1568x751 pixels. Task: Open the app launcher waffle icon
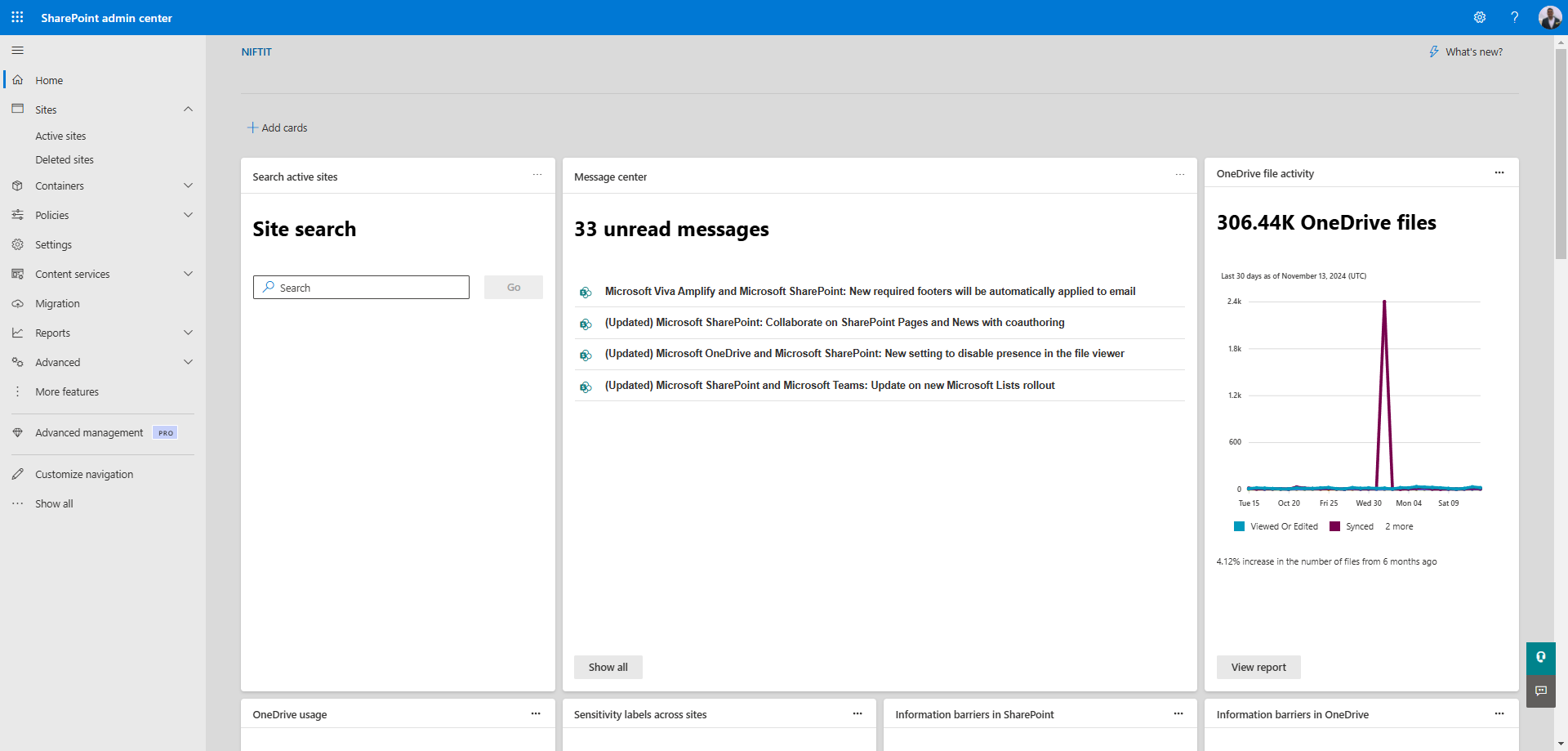coord(17,17)
